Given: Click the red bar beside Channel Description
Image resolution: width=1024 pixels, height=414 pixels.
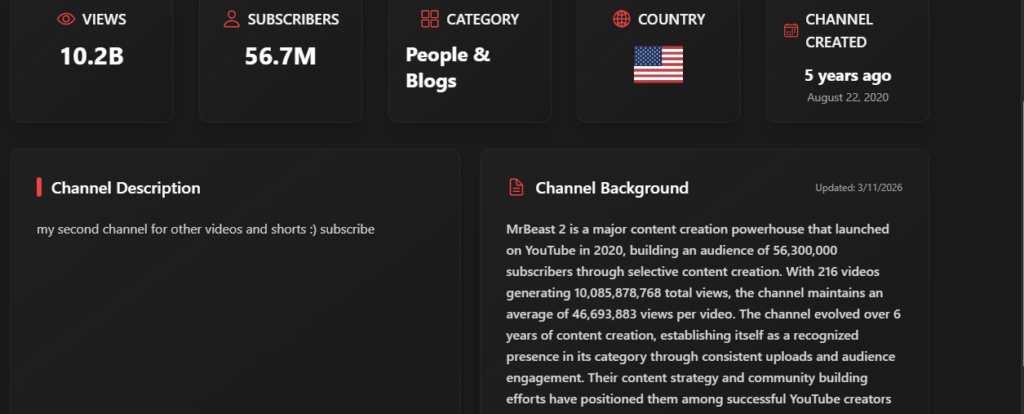Looking at the screenshot, I should 39,188.
